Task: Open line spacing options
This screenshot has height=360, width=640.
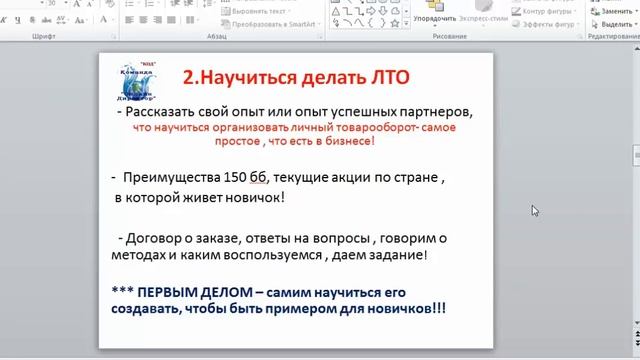Action: coord(208,4)
